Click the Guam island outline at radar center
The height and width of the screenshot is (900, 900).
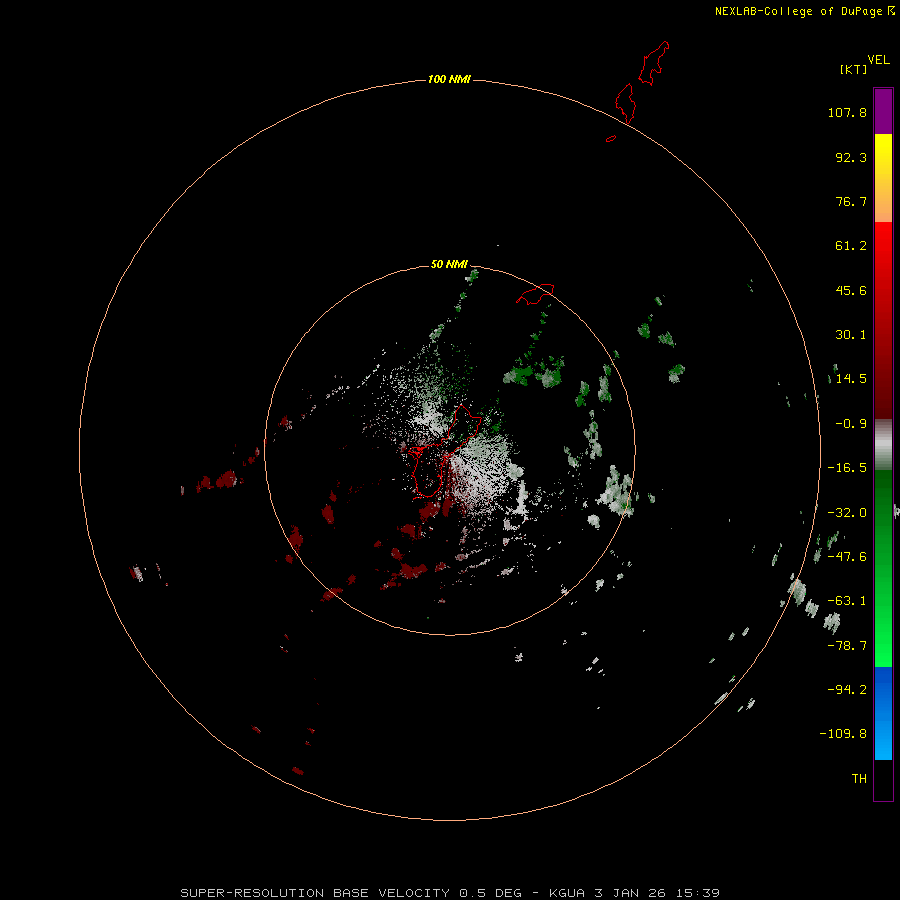click(x=443, y=452)
